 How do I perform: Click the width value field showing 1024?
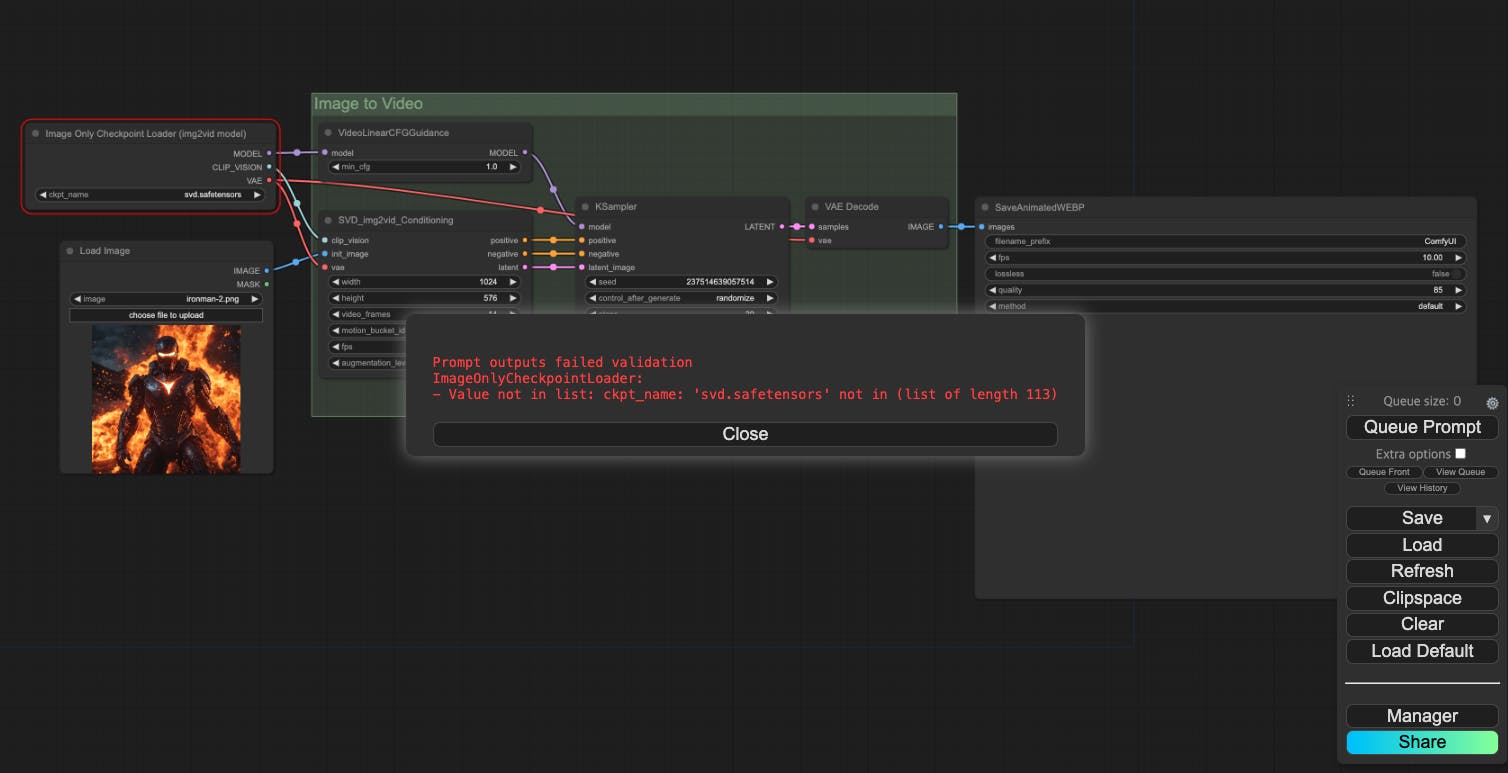424,282
